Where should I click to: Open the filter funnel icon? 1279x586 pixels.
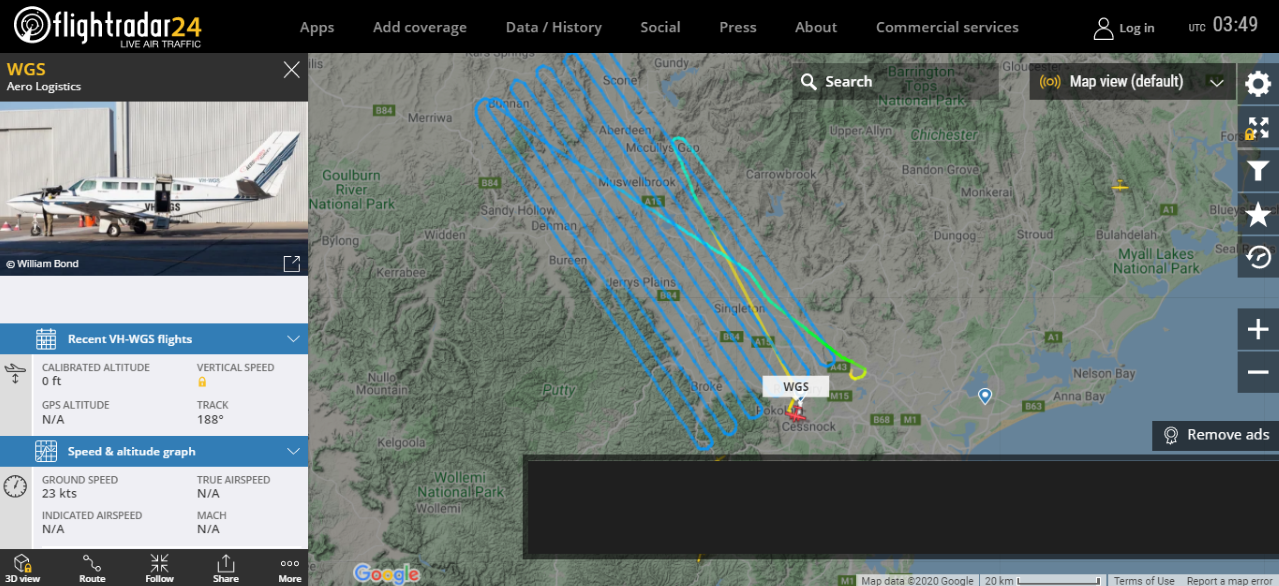click(x=1258, y=171)
